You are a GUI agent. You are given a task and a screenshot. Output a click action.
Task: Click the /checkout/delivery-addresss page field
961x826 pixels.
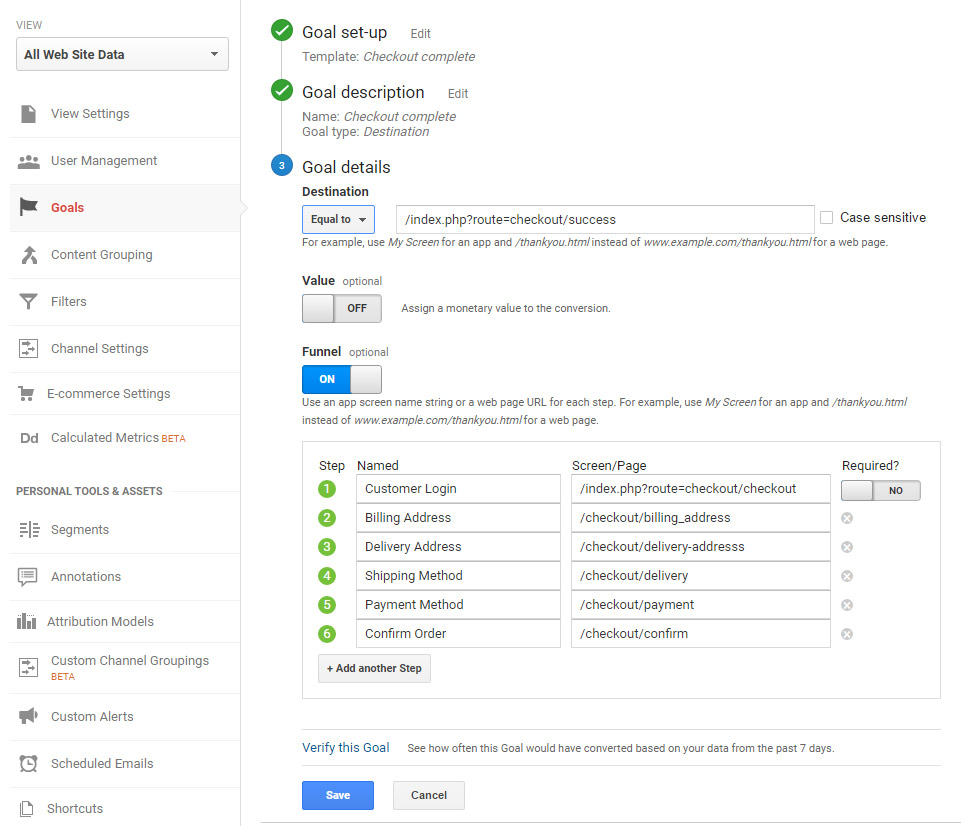(701, 547)
